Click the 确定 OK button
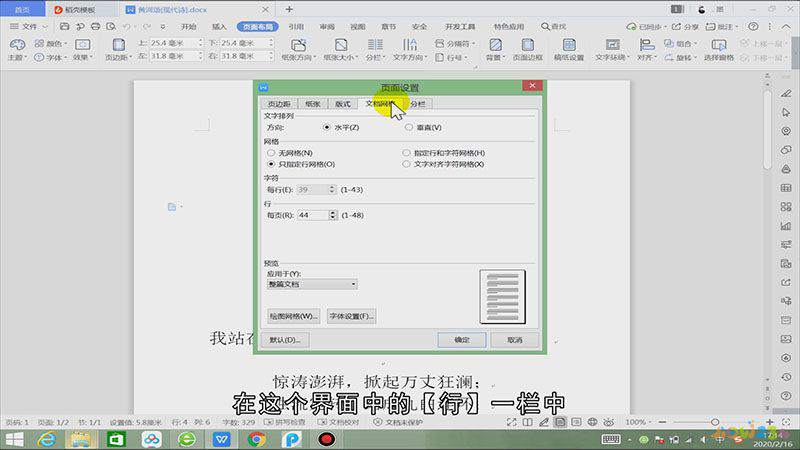This screenshot has height=450, width=800. 462,340
